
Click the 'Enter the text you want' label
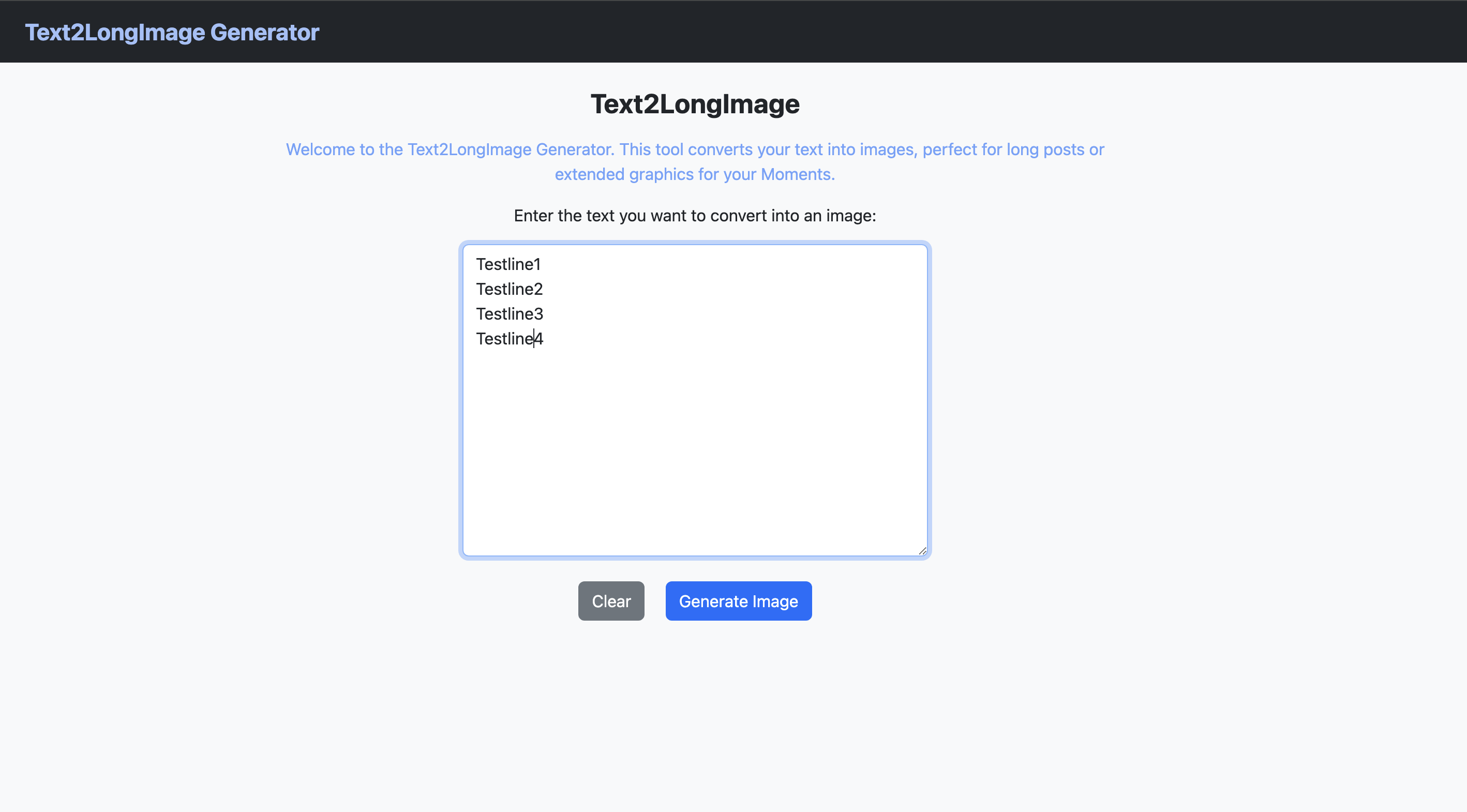tap(695, 216)
